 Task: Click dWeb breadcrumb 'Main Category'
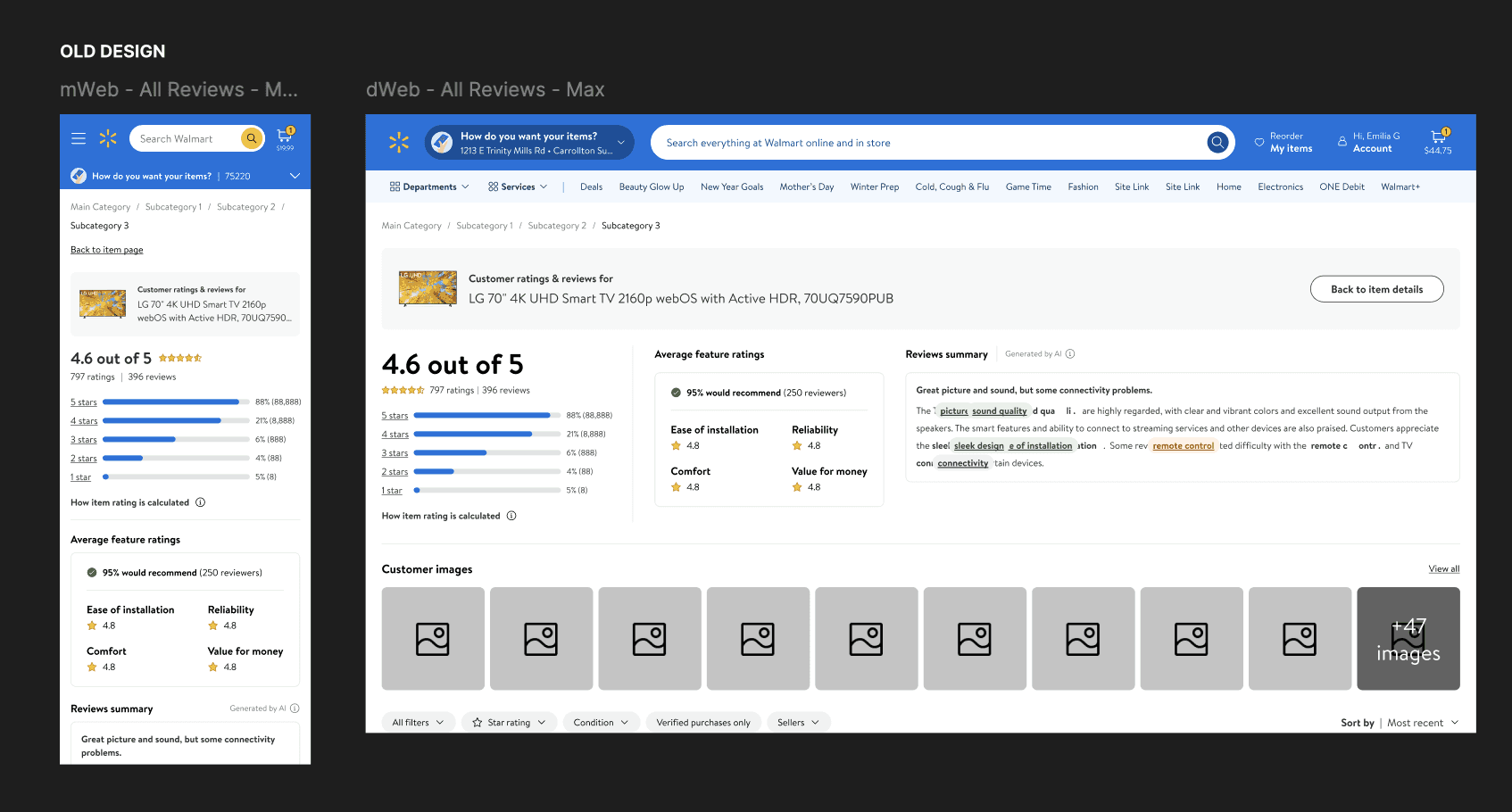point(411,226)
